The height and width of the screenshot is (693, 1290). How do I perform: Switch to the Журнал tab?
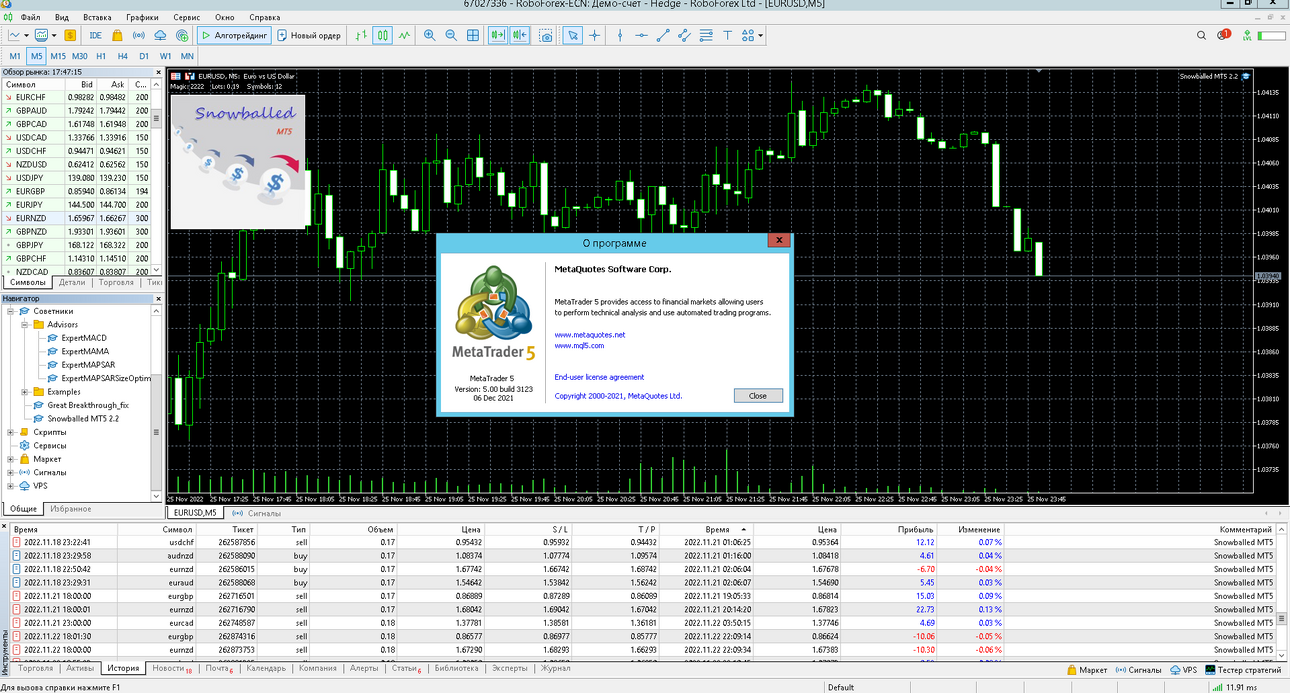click(x=556, y=668)
